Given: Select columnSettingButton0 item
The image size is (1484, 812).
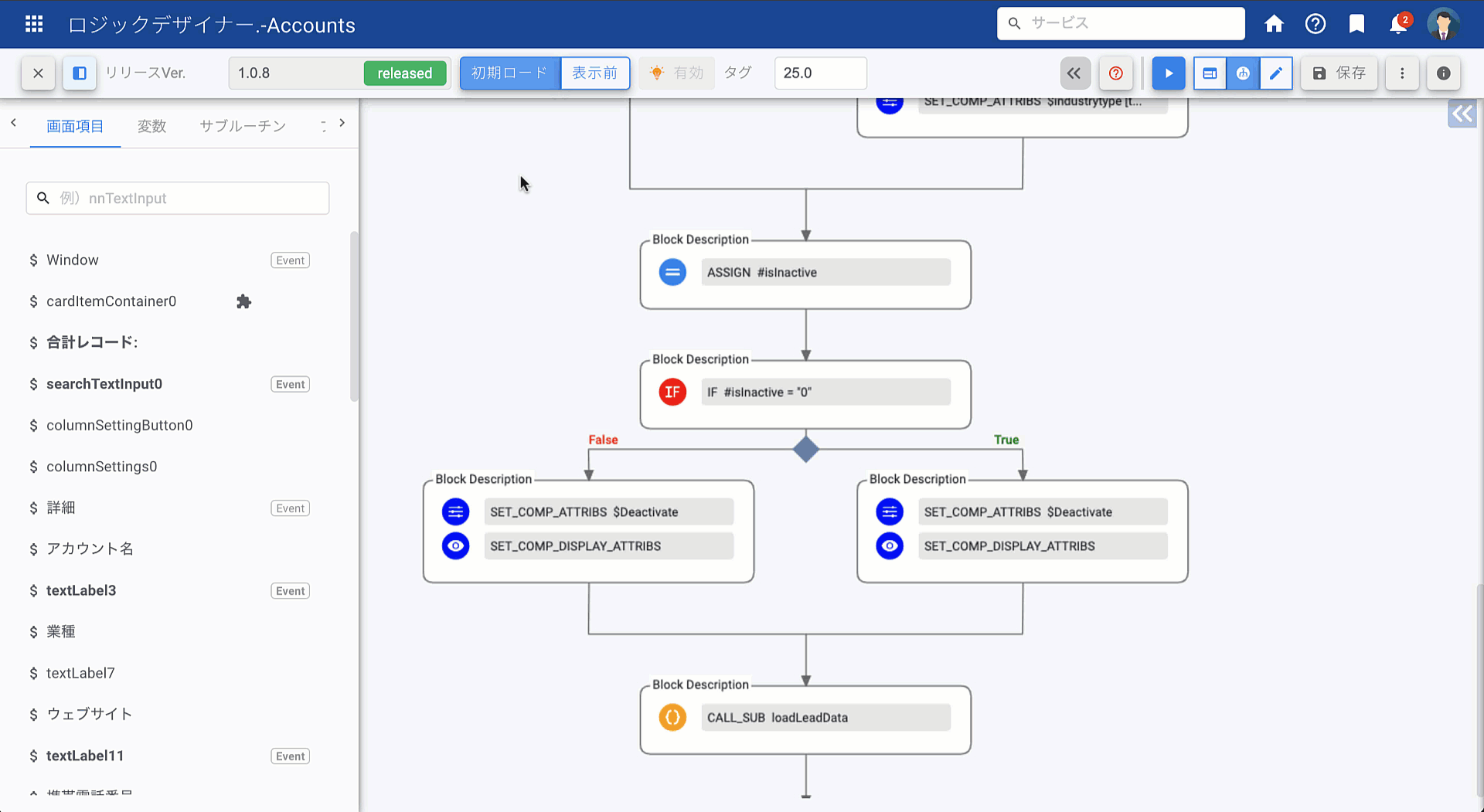Looking at the screenshot, I should point(120,425).
